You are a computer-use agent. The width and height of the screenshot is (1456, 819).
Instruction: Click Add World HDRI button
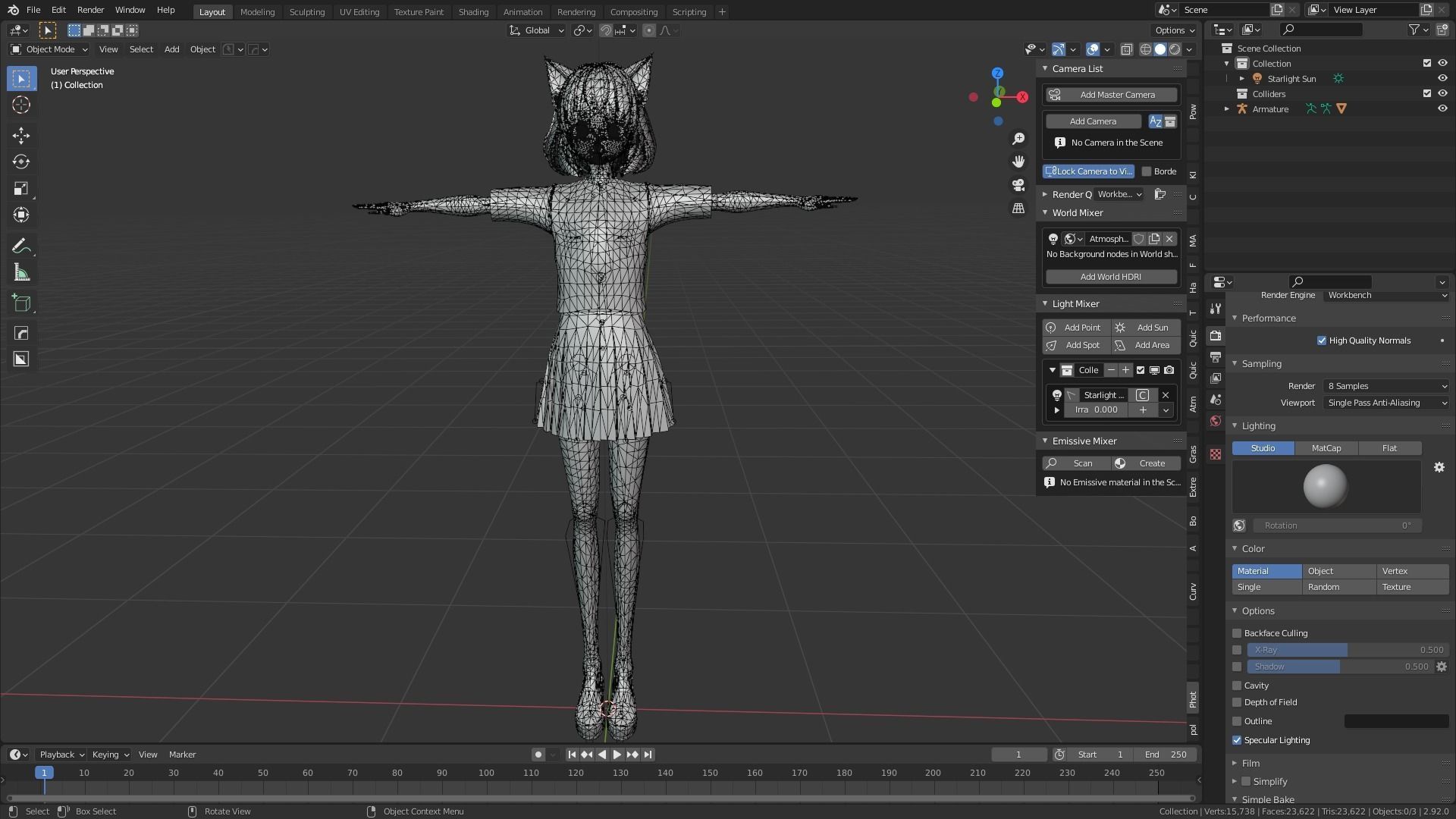pos(1112,277)
